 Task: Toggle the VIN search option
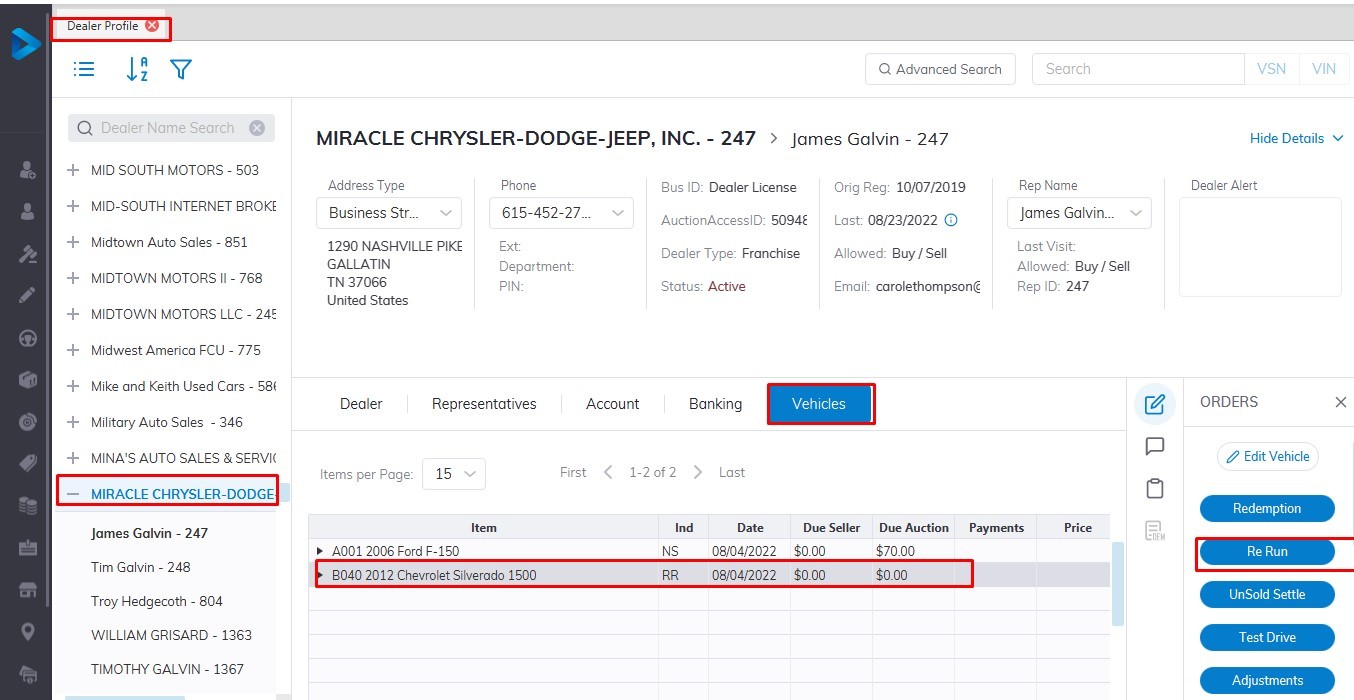tap(1323, 69)
